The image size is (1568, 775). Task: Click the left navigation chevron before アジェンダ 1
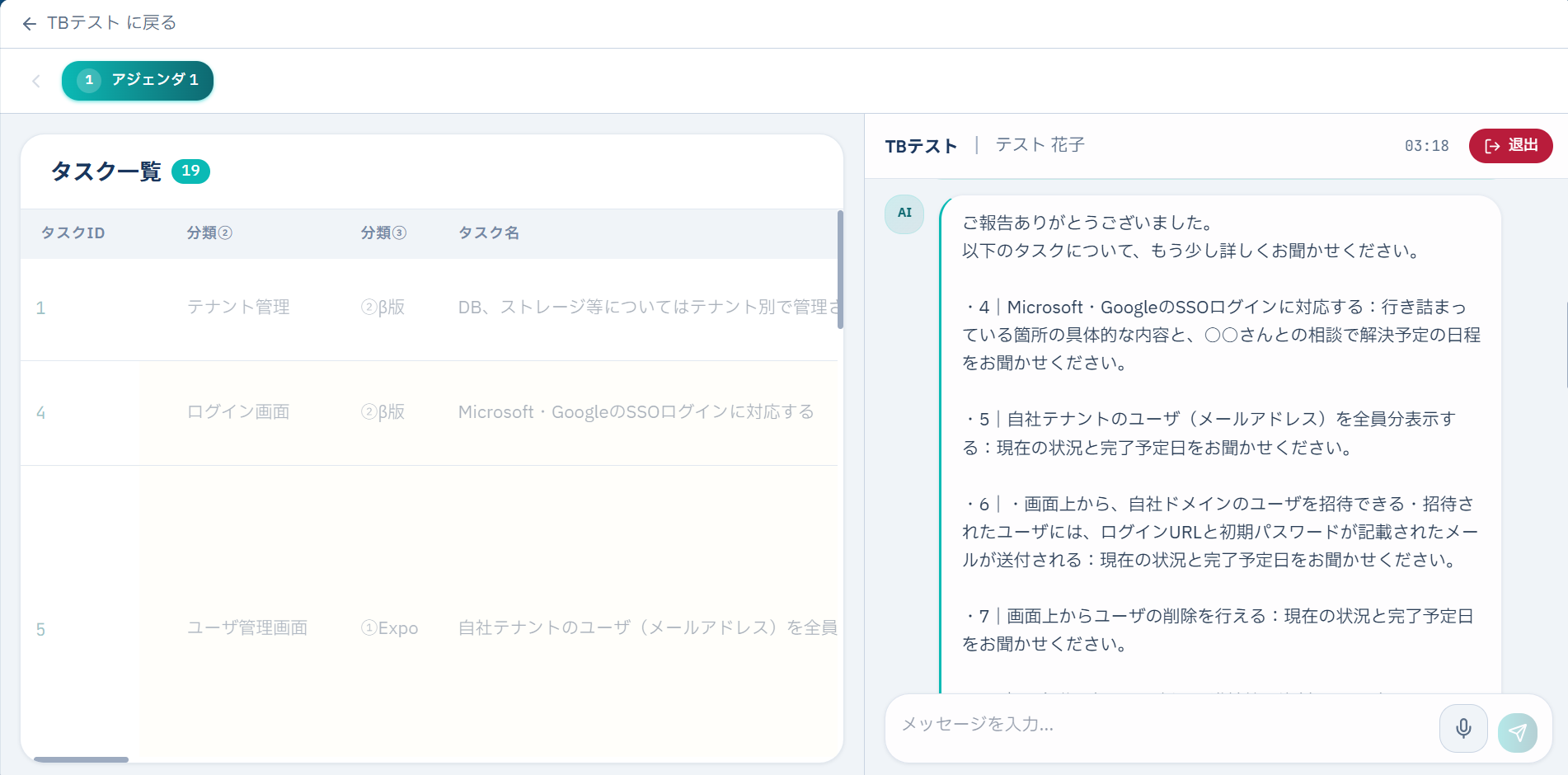click(35, 81)
